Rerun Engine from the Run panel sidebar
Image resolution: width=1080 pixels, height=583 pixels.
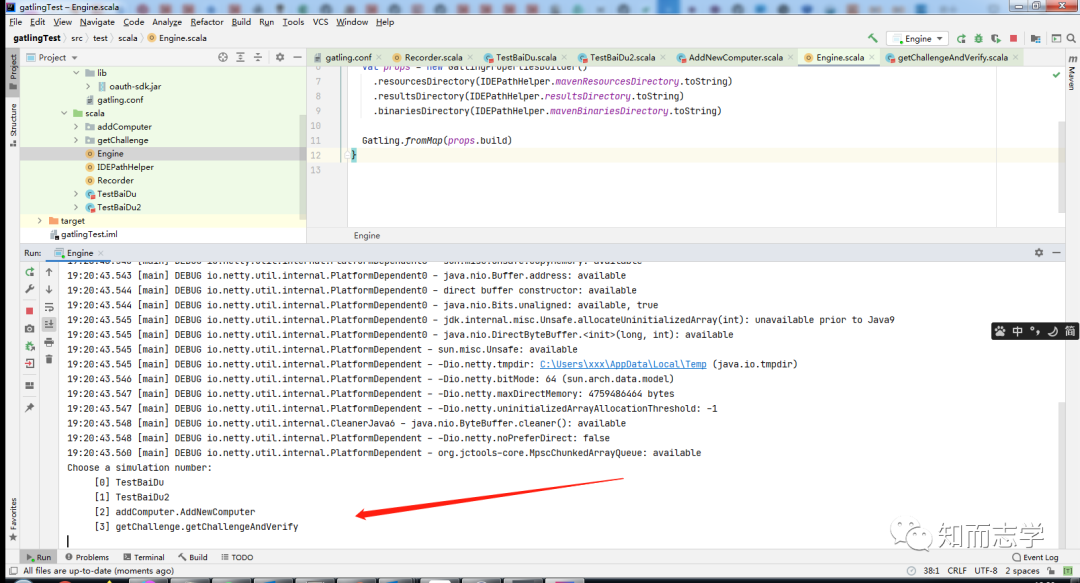click(x=30, y=272)
